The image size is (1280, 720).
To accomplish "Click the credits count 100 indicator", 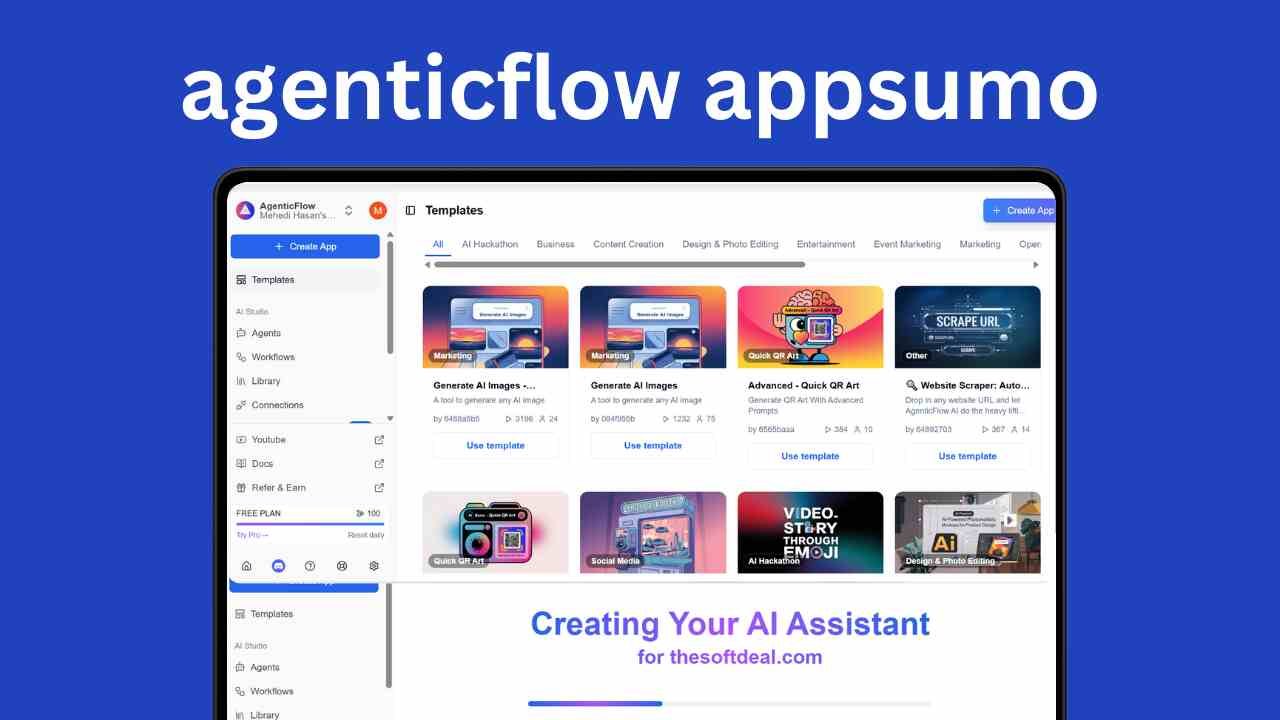I will point(369,513).
